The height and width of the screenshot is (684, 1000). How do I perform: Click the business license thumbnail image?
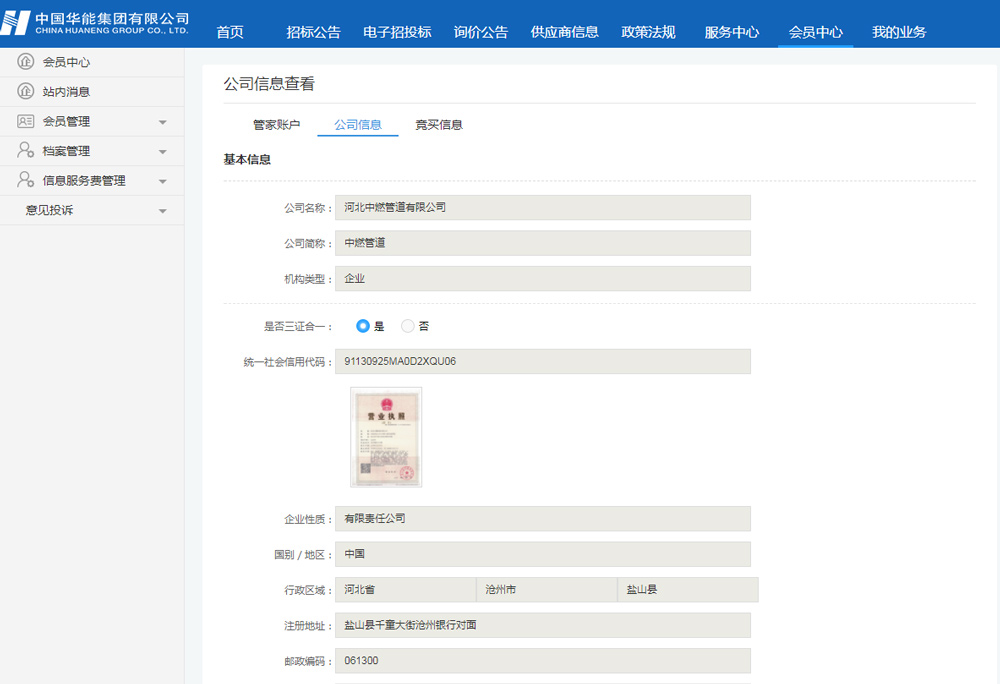[387, 436]
